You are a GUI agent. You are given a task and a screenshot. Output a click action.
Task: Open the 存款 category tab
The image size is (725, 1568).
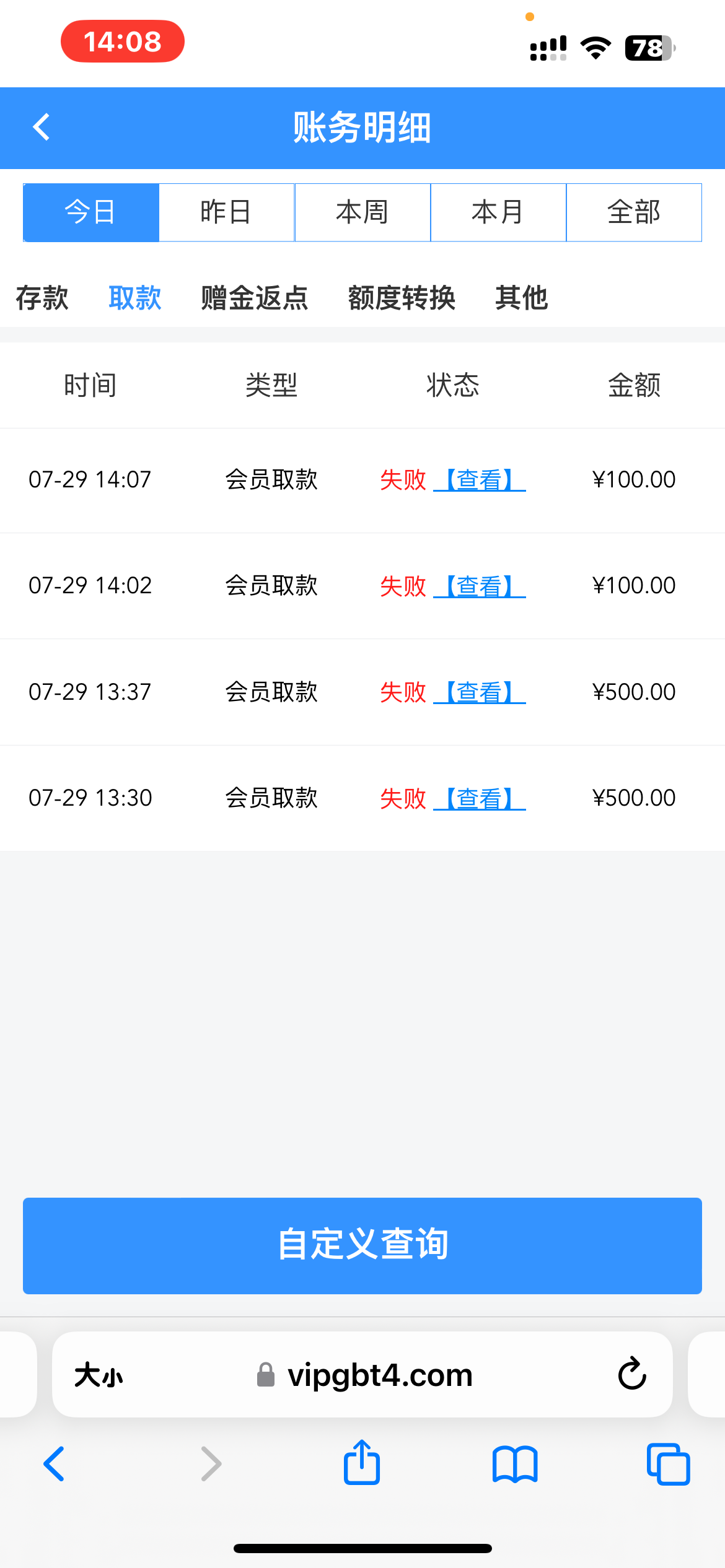(x=42, y=298)
